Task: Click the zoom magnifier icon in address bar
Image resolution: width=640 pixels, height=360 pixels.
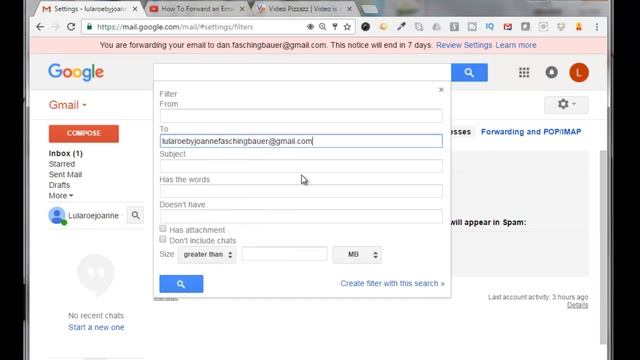Action: coord(322,27)
